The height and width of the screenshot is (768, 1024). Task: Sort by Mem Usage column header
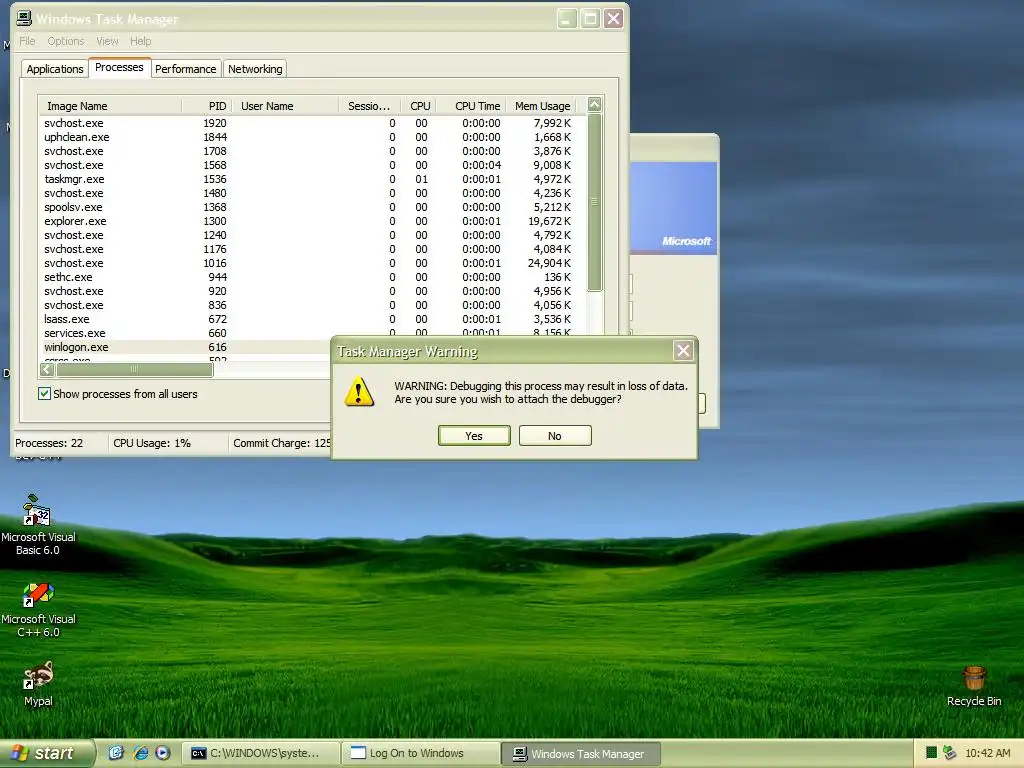[541, 106]
